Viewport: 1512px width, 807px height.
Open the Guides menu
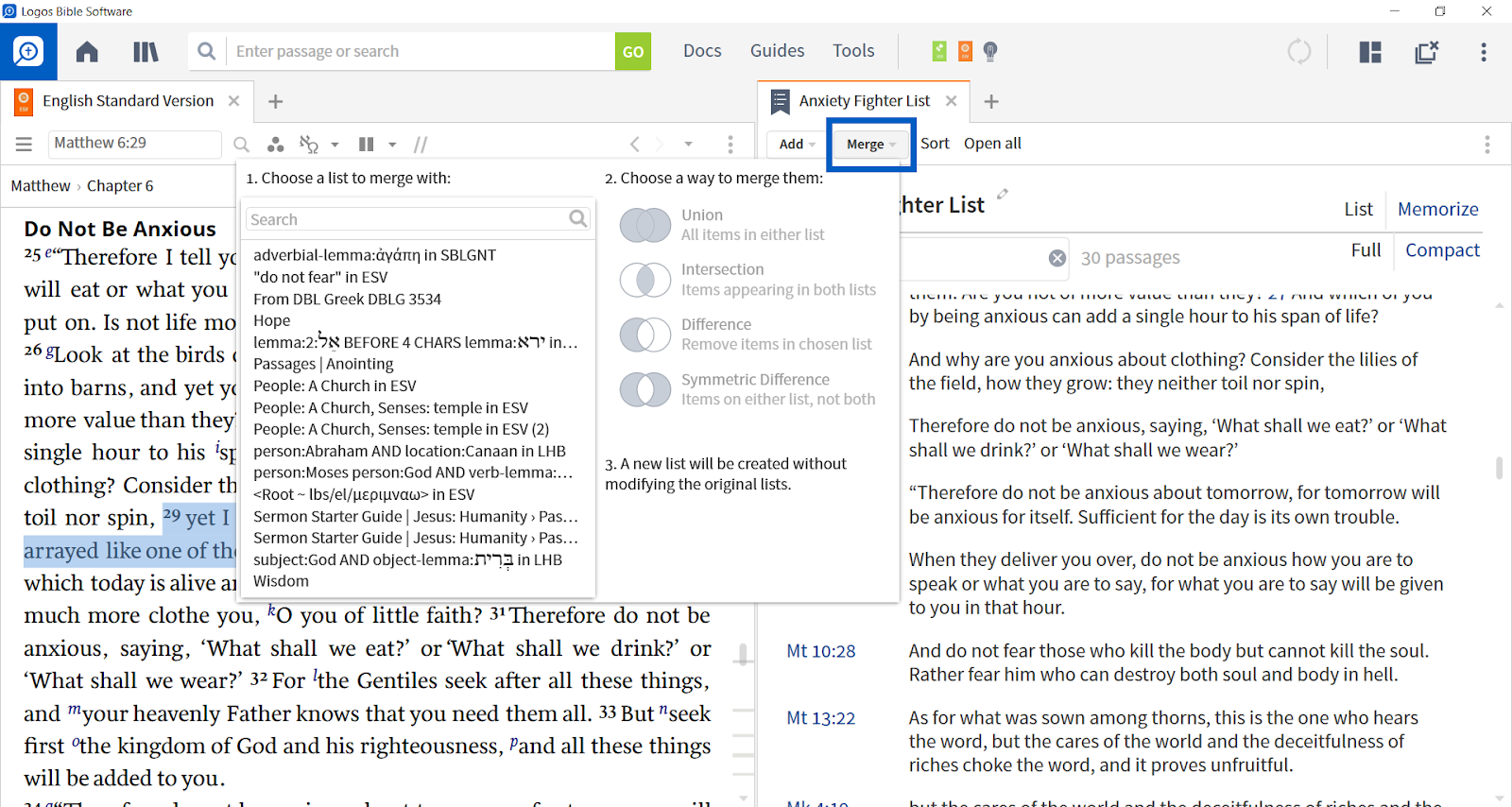pos(777,51)
